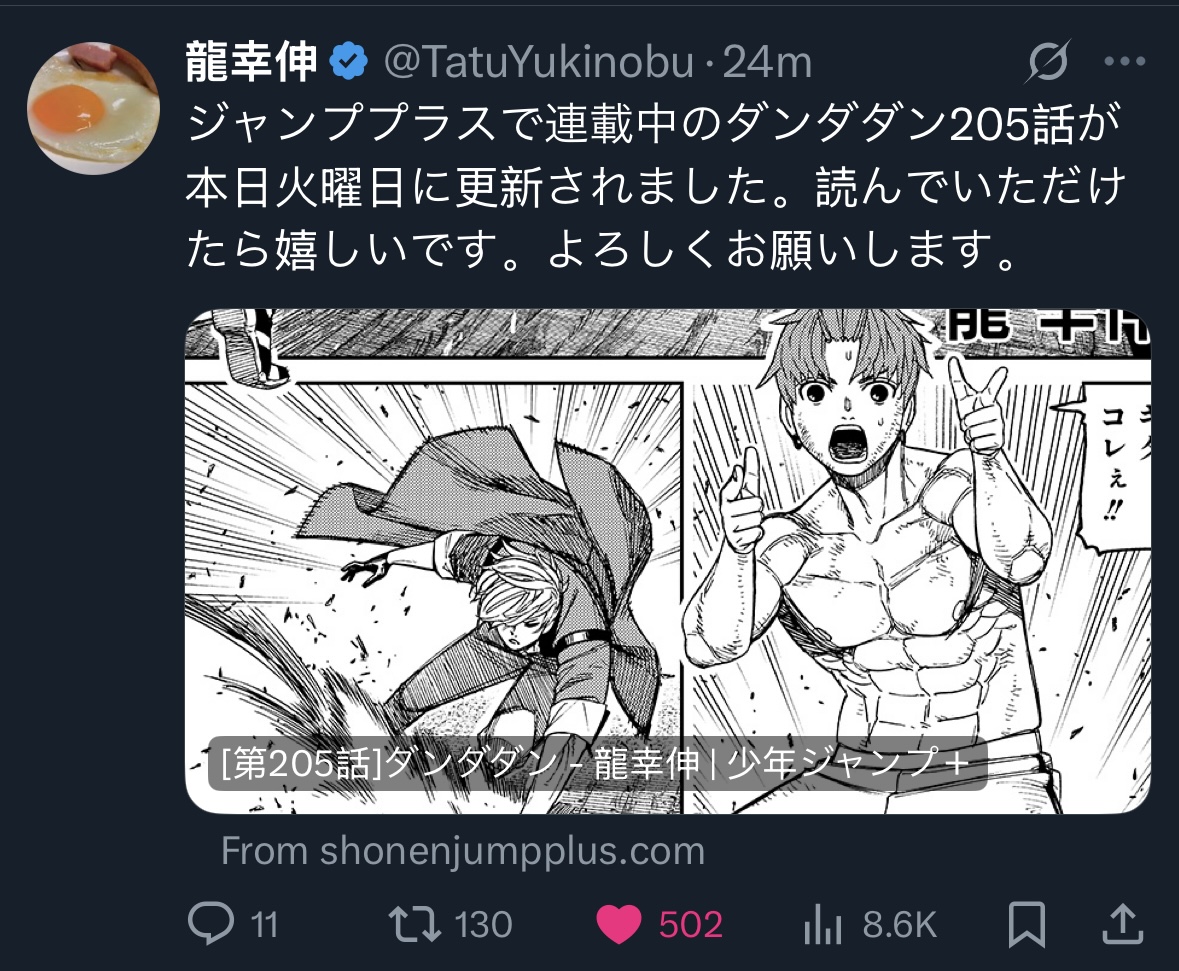
Task: Repost using the retweet arrows icon
Action: point(414,924)
